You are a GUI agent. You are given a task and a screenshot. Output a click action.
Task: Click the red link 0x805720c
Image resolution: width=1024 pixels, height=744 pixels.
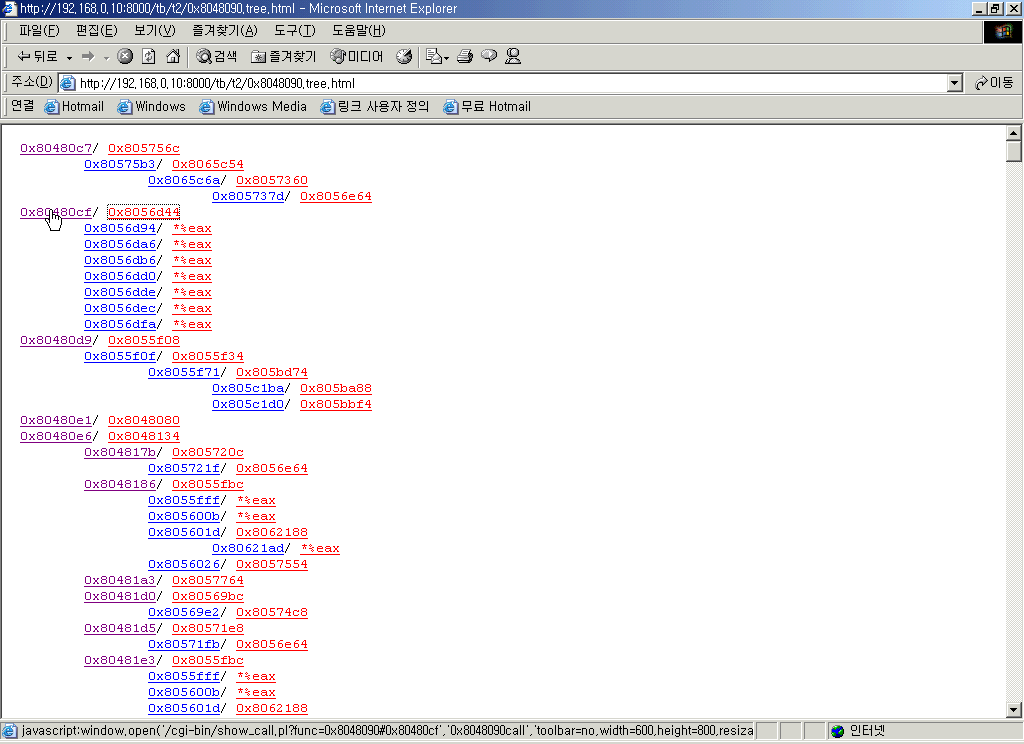pos(208,452)
